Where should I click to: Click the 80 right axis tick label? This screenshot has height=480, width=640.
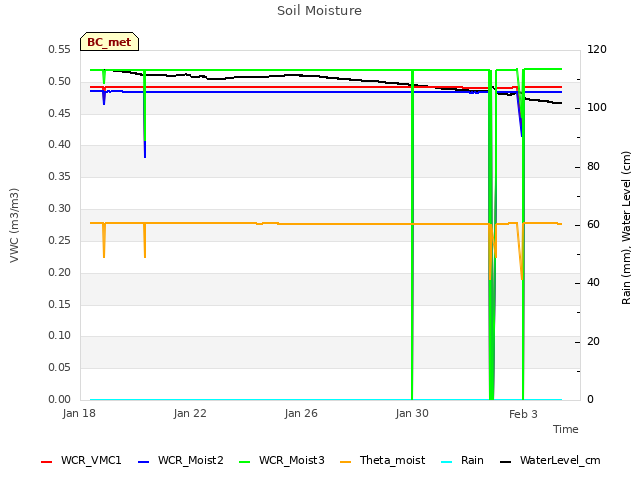pyautogui.click(x=593, y=166)
